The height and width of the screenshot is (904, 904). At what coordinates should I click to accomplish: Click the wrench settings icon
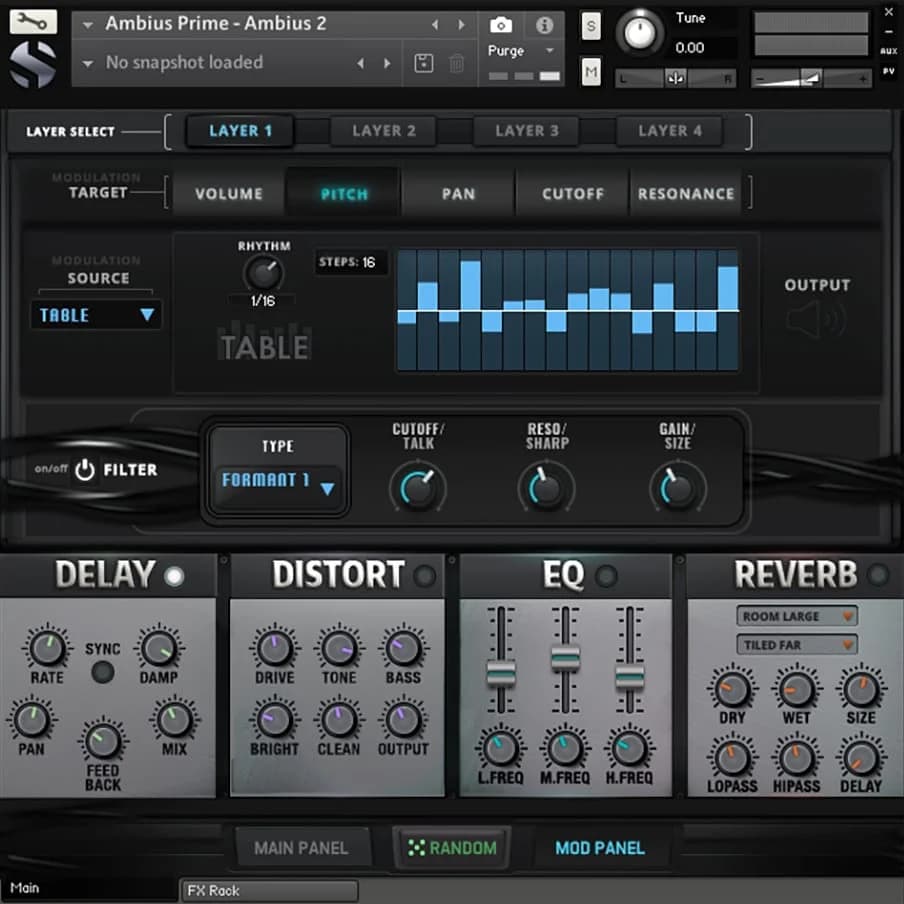coord(33,21)
